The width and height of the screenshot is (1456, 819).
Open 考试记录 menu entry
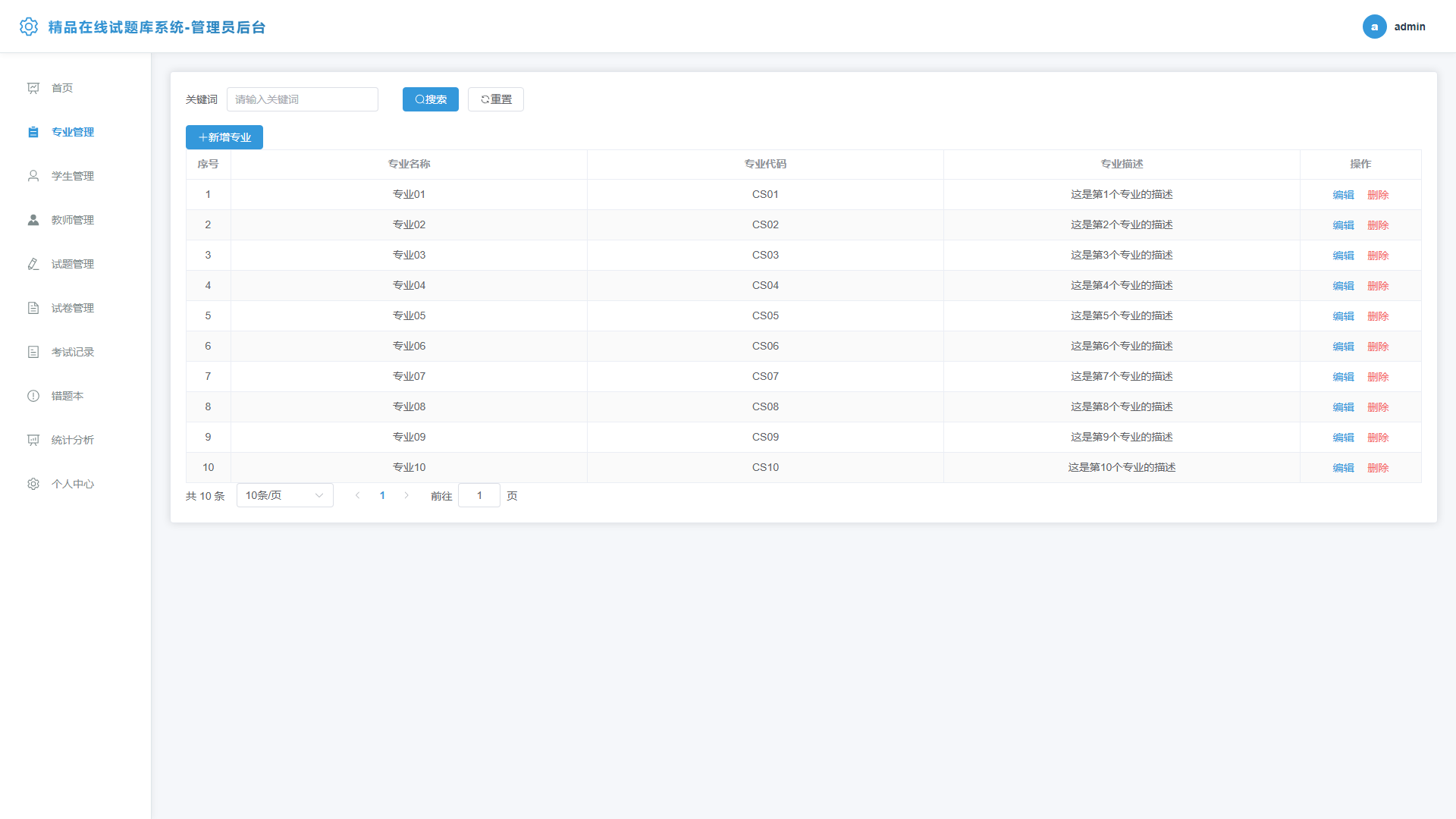pyautogui.click(x=75, y=352)
